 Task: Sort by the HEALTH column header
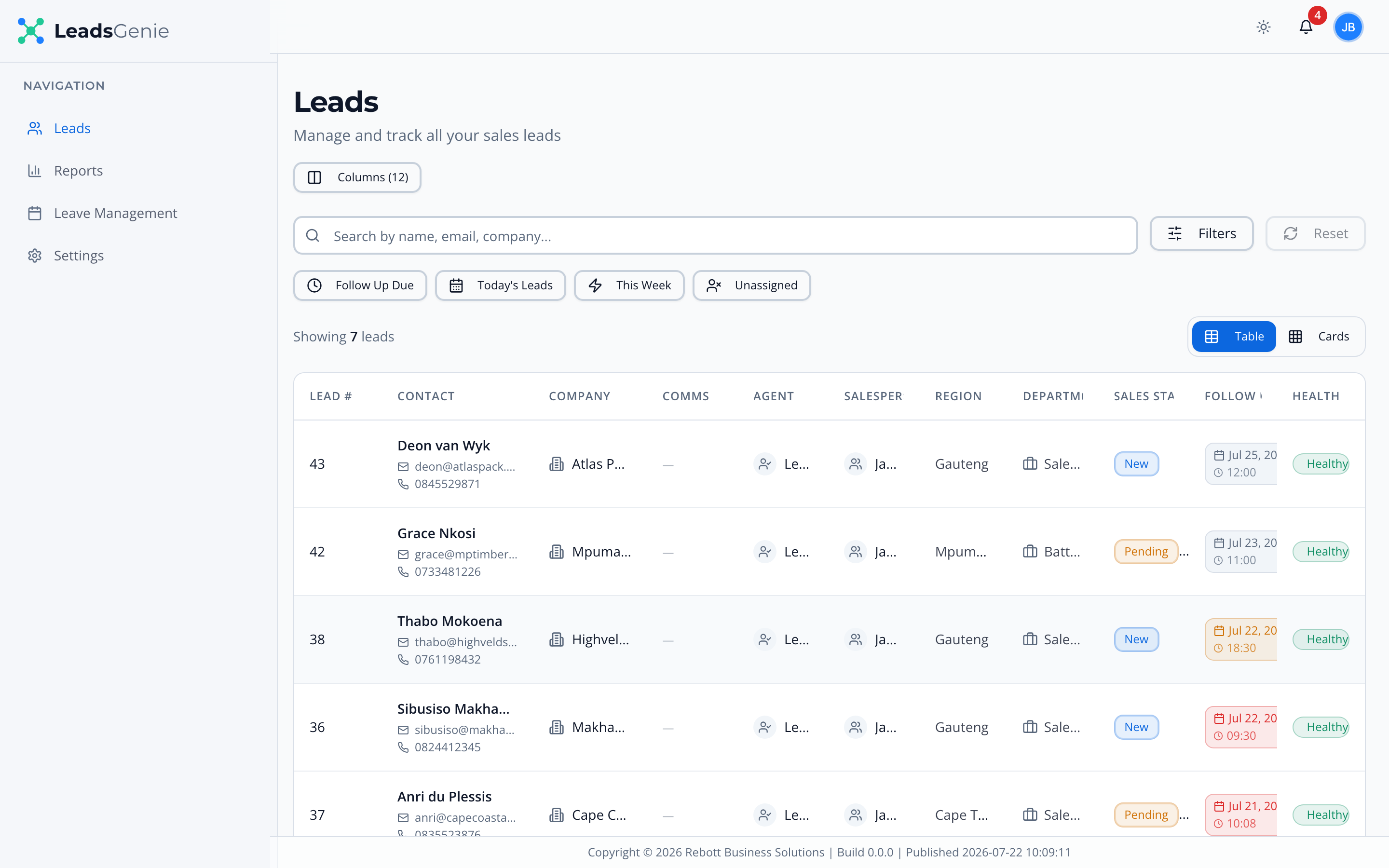[x=1316, y=396]
